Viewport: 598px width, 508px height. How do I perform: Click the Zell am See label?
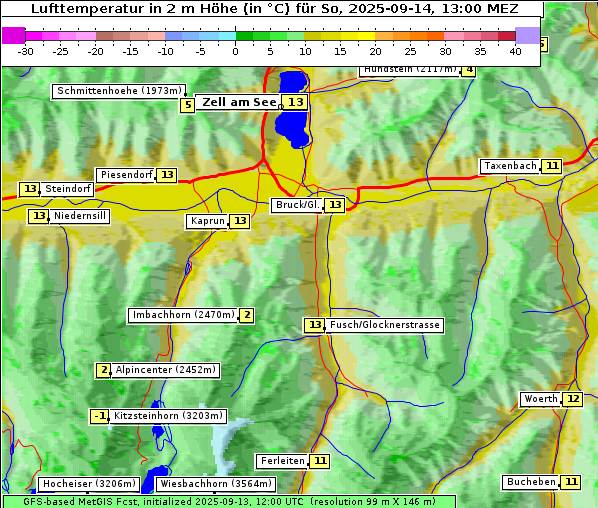[237, 102]
